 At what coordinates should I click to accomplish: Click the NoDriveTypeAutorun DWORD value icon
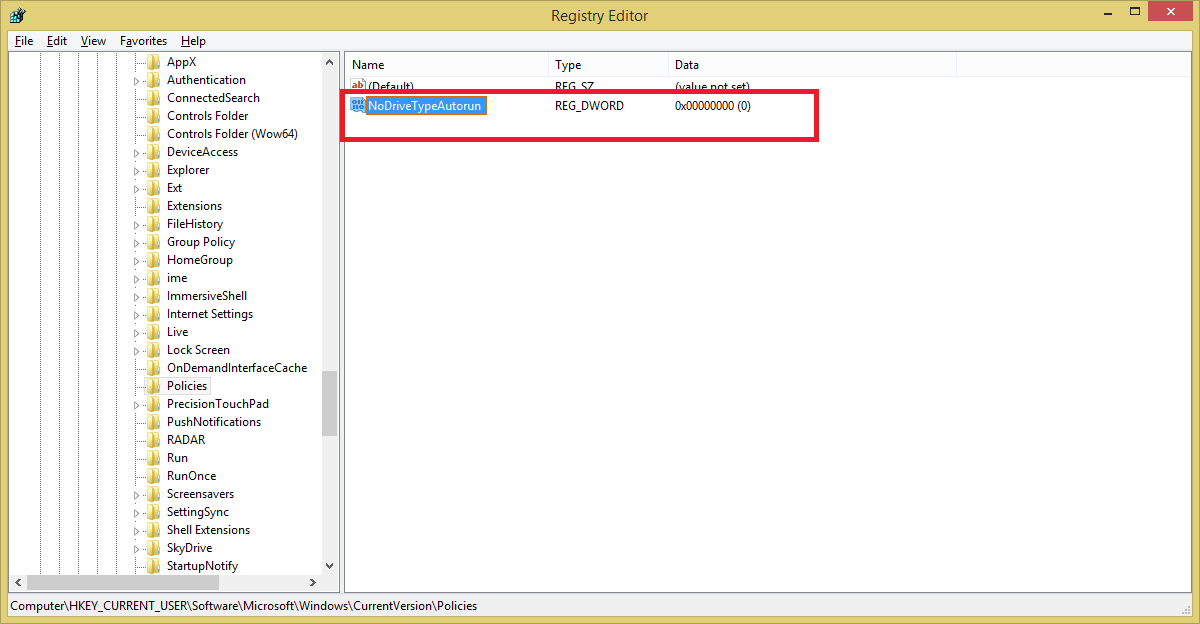tap(358, 106)
